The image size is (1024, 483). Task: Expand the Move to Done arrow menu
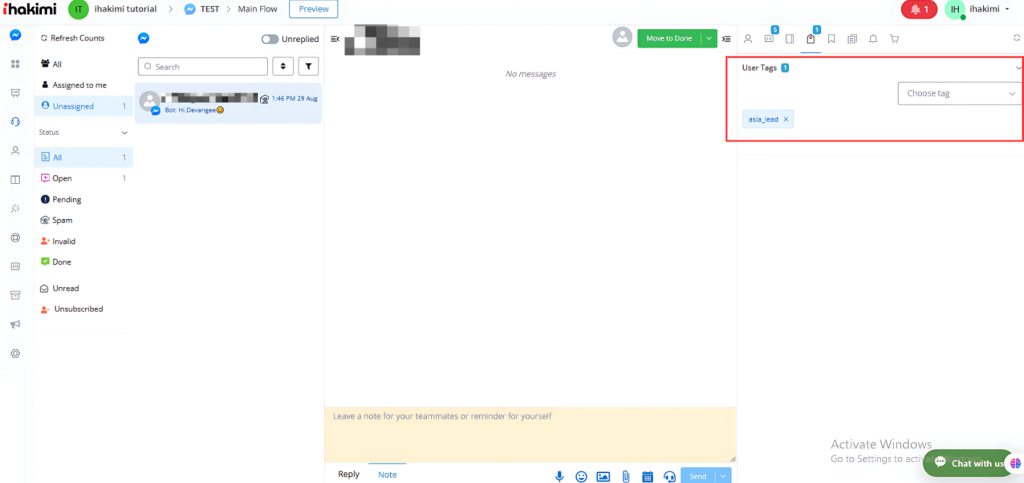pos(709,38)
